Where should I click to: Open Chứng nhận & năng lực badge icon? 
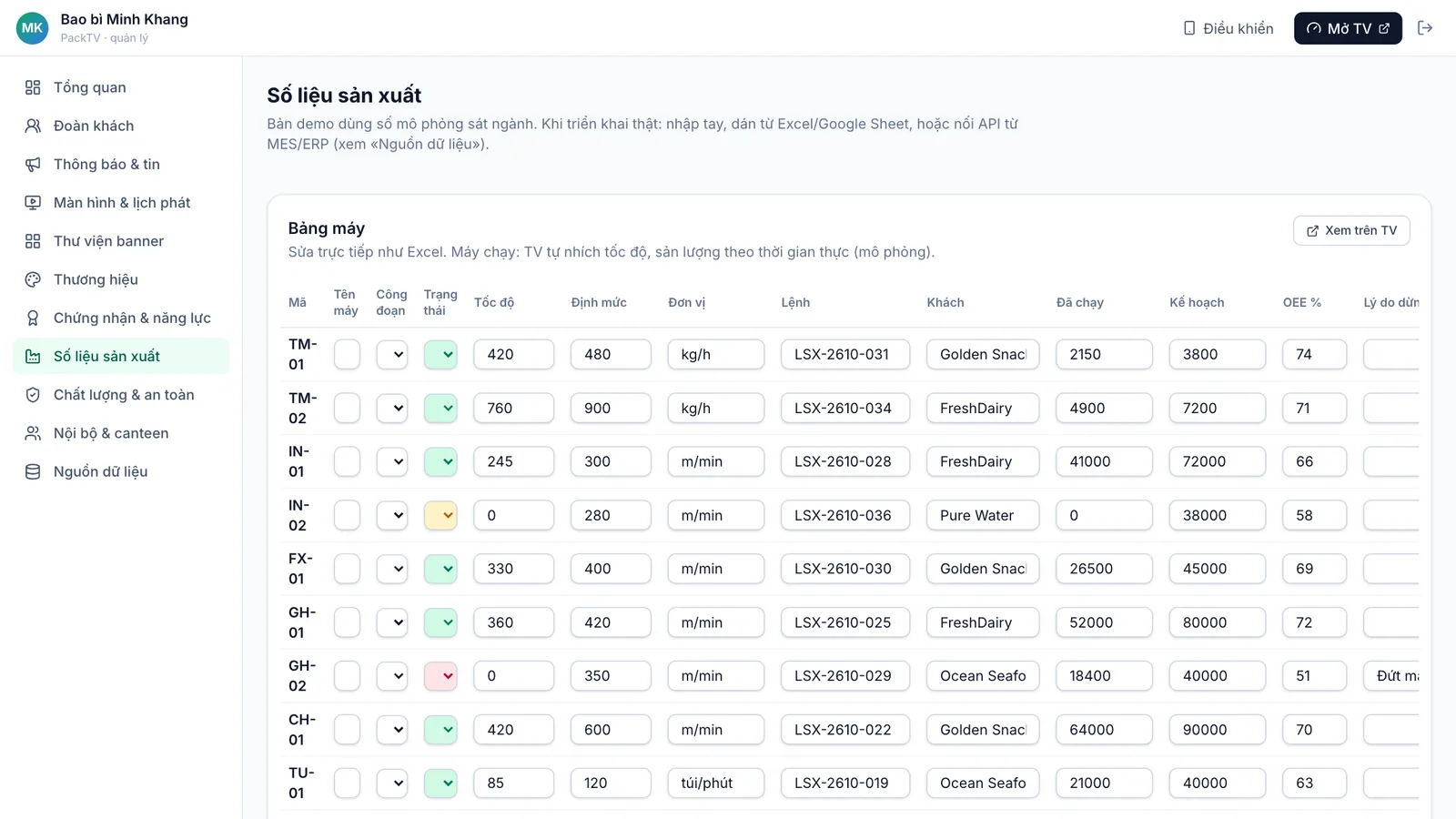tap(33, 318)
